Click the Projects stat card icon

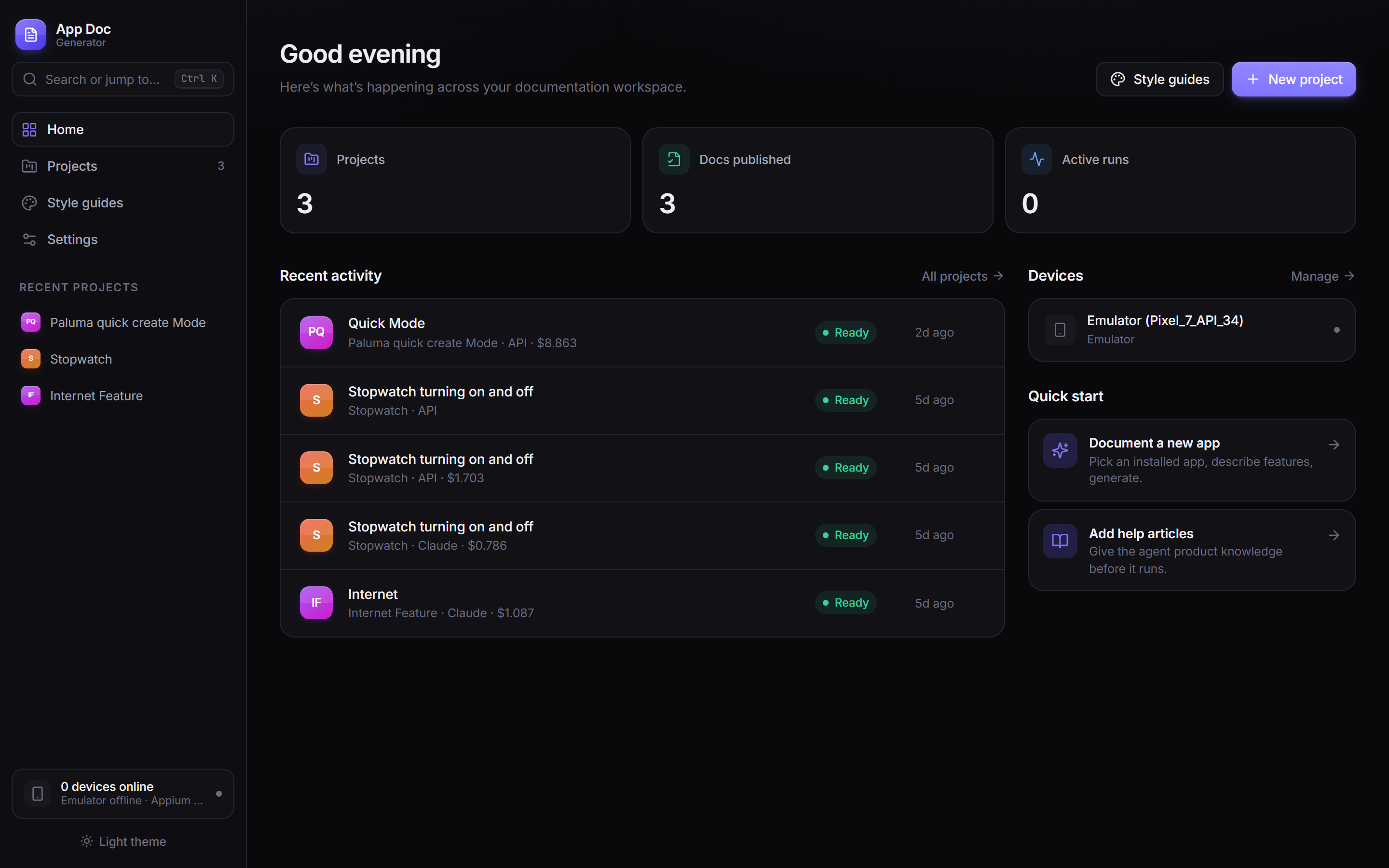click(311, 159)
